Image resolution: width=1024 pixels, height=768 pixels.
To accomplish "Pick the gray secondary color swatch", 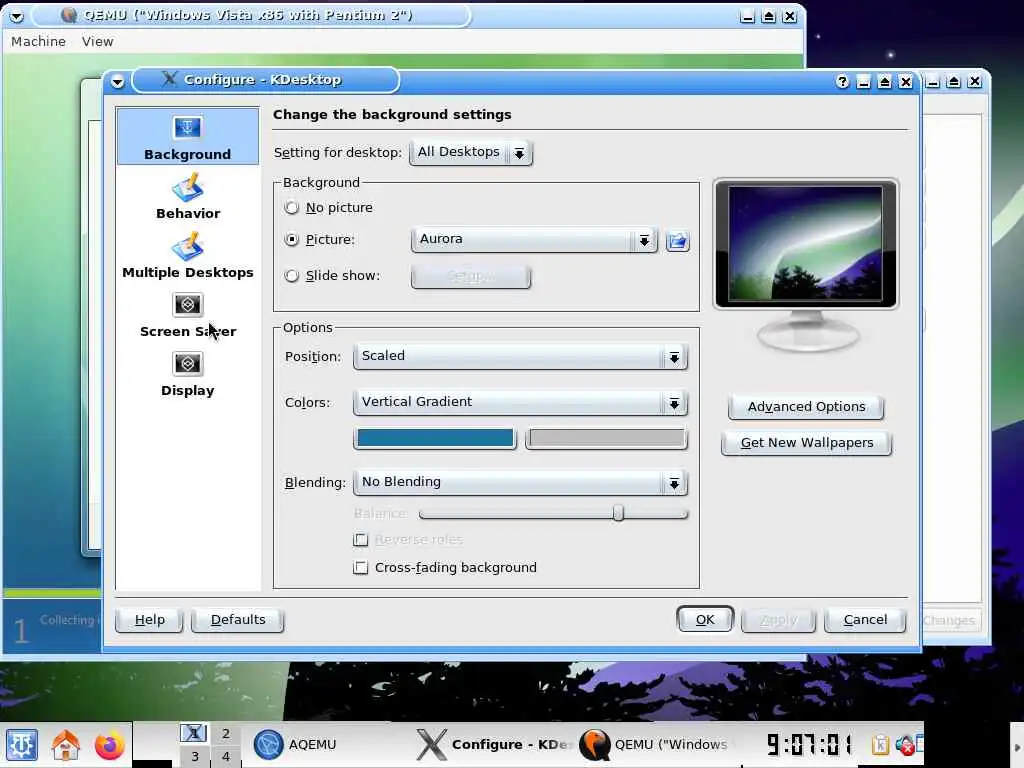I will (606, 438).
